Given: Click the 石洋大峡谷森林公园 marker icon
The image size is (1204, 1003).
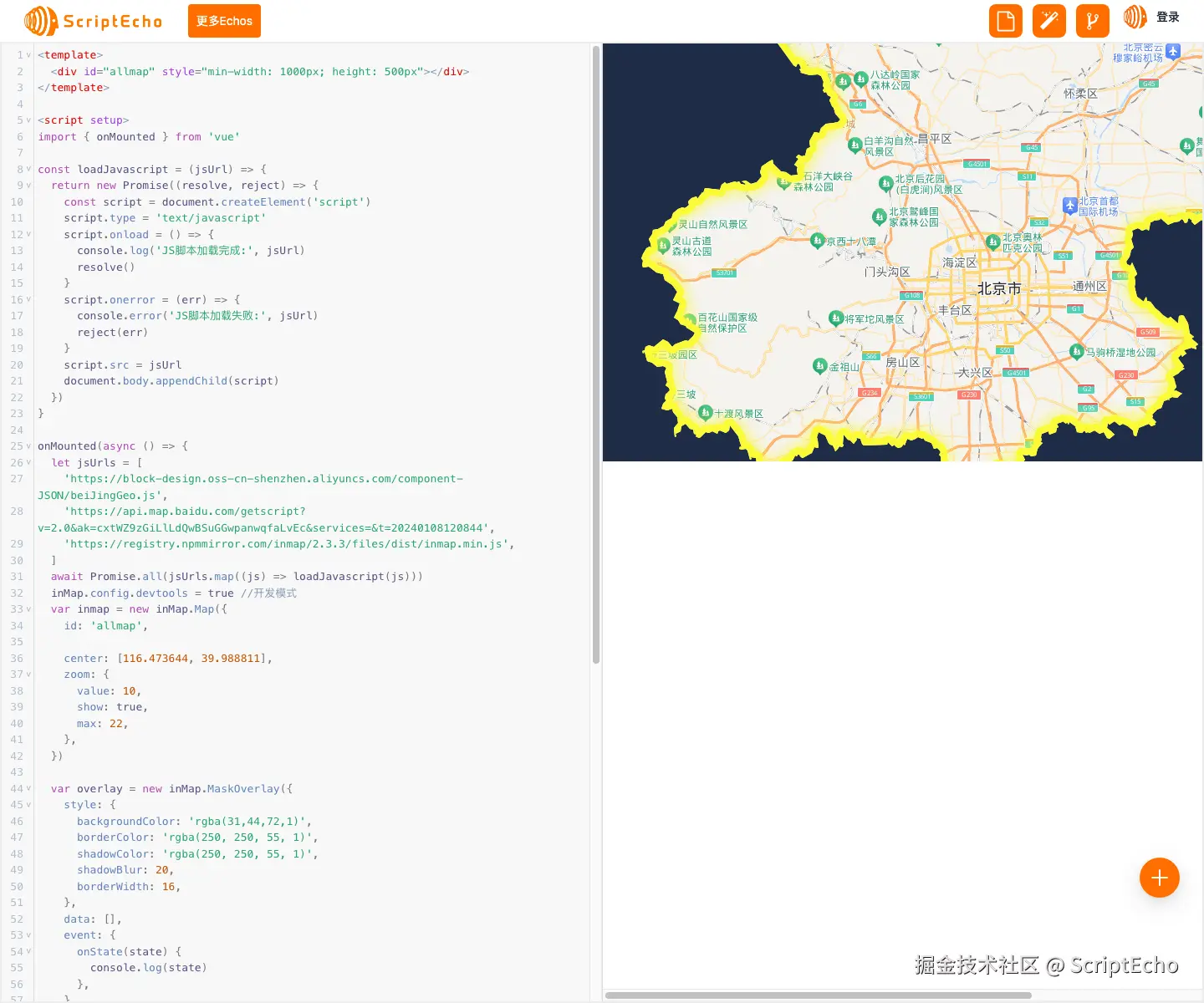Looking at the screenshot, I should (783, 181).
